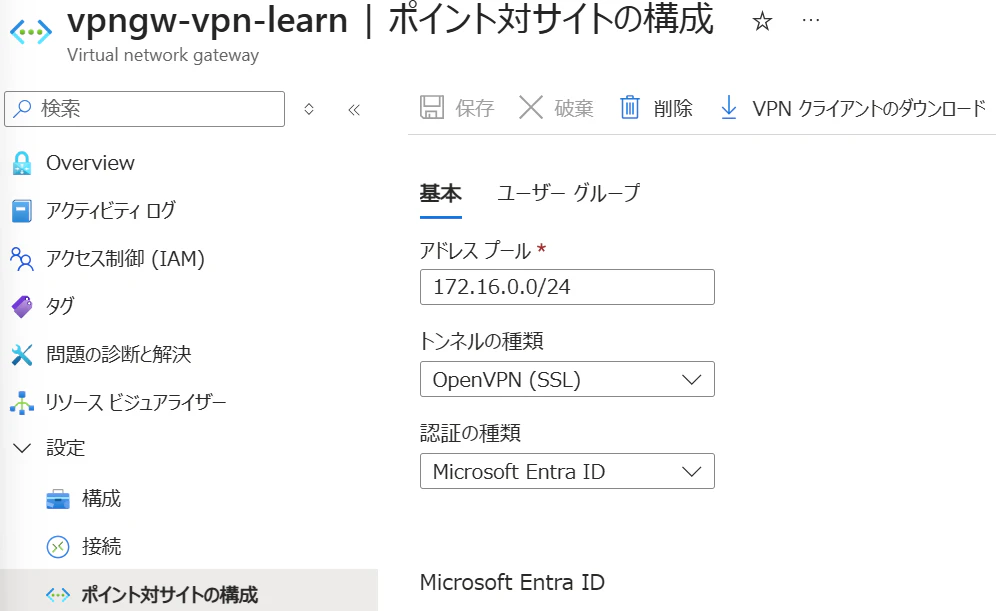Click the Overview lock icon
The height and width of the screenshot is (611, 996).
(x=22, y=163)
